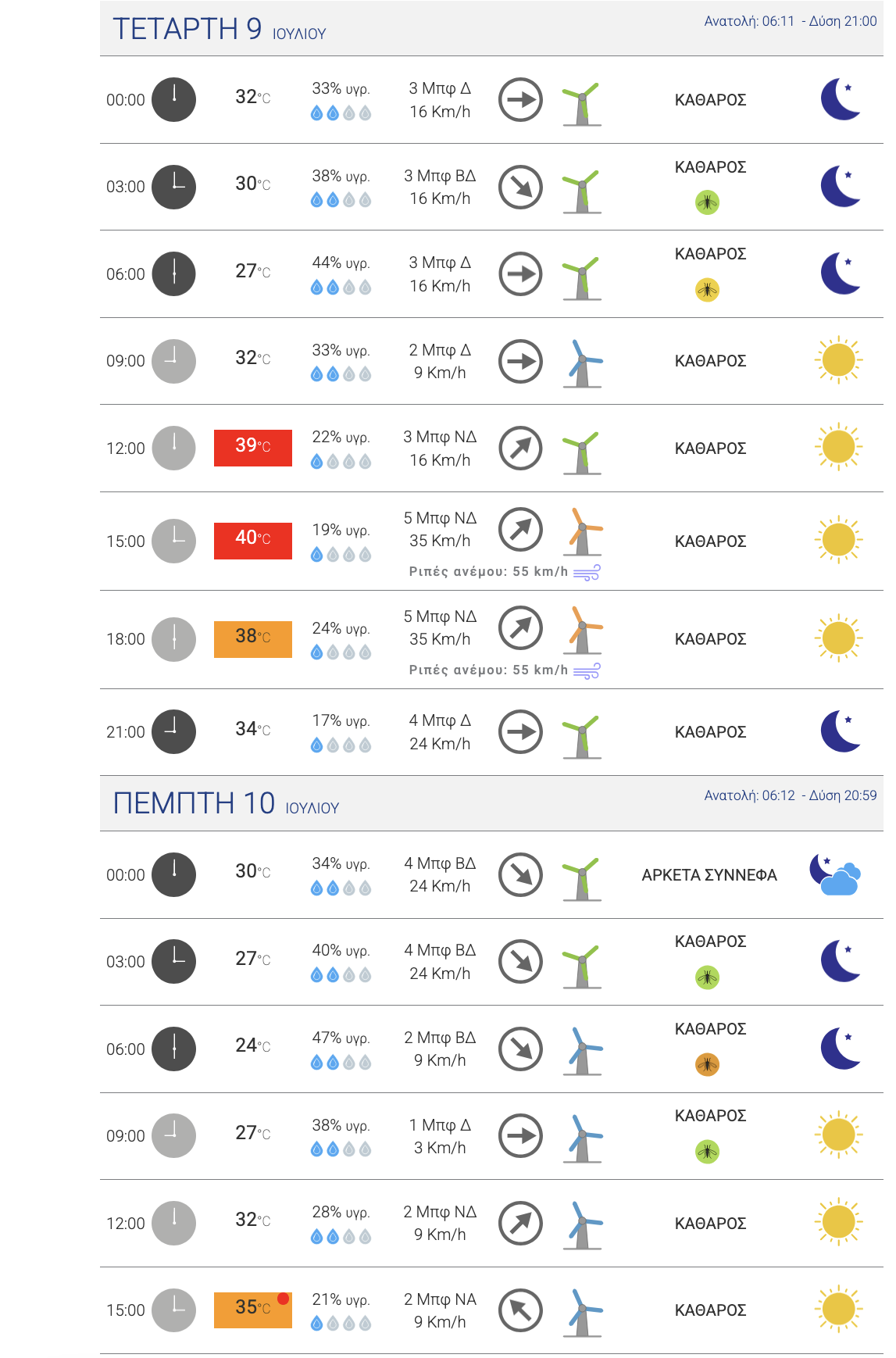Image resolution: width=896 pixels, height=1358 pixels.
Task: Click the orange mosquito icon at Thursday 06:00
Action: coord(707,1064)
